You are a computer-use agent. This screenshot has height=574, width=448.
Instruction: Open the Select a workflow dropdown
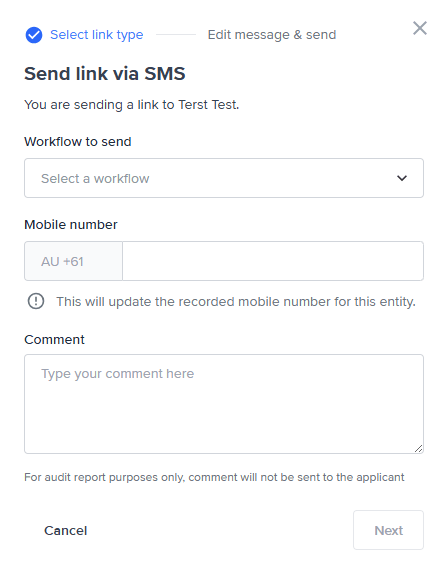click(x=224, y=178)
